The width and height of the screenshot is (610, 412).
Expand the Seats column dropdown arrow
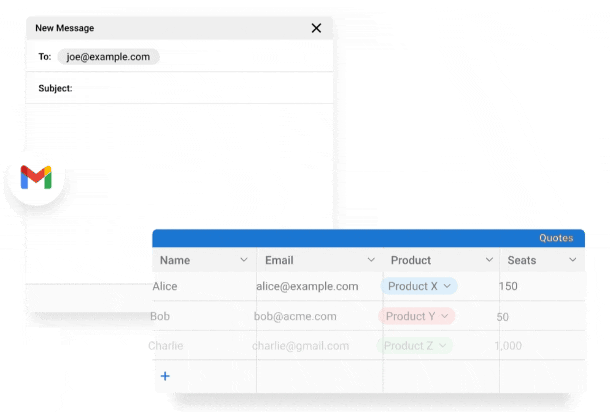(x=573, y=260)
